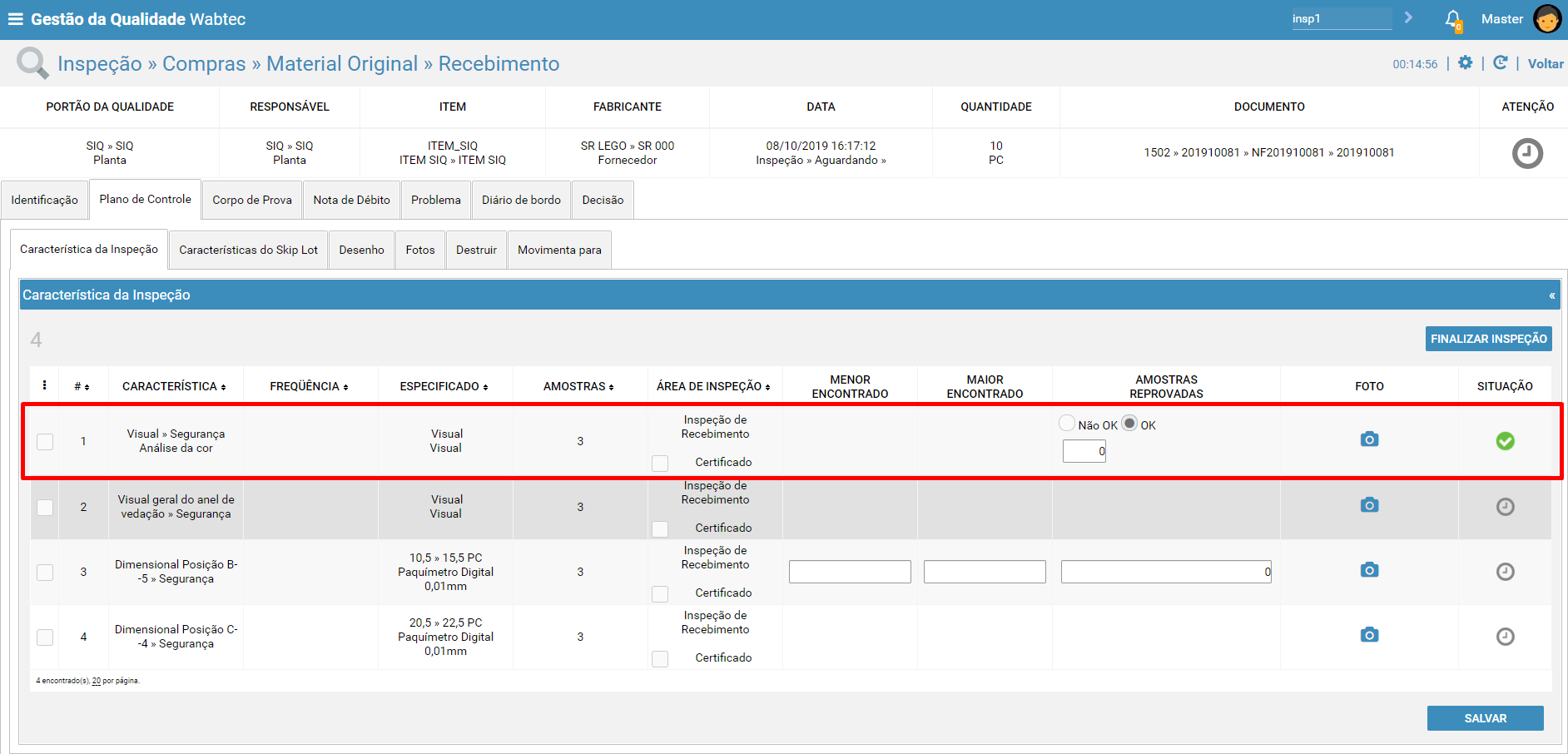Open the notifications bell

click(x=1453, y=19)
